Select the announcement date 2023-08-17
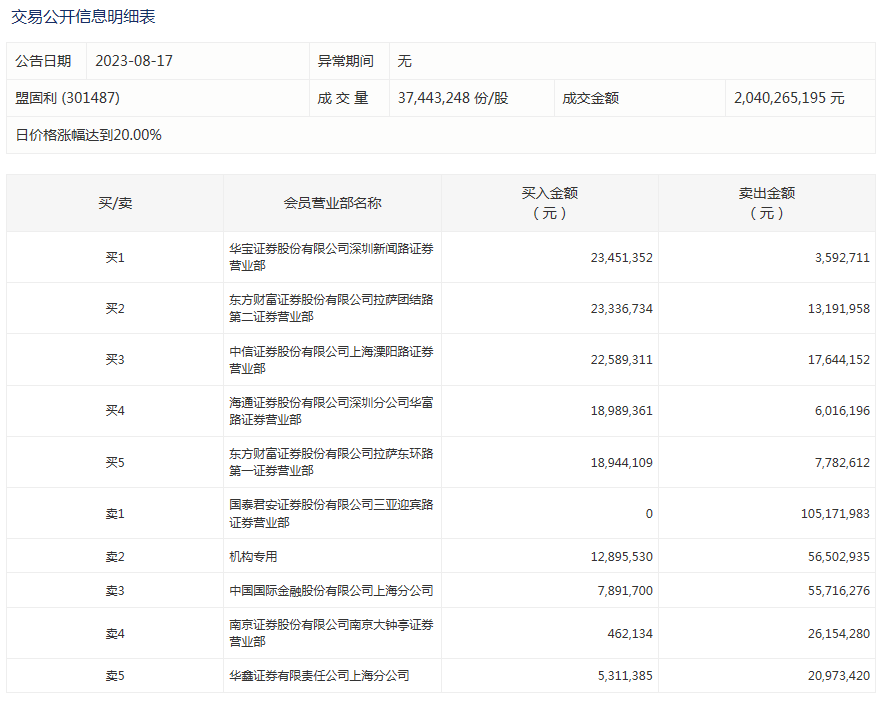 pos(134,61)
